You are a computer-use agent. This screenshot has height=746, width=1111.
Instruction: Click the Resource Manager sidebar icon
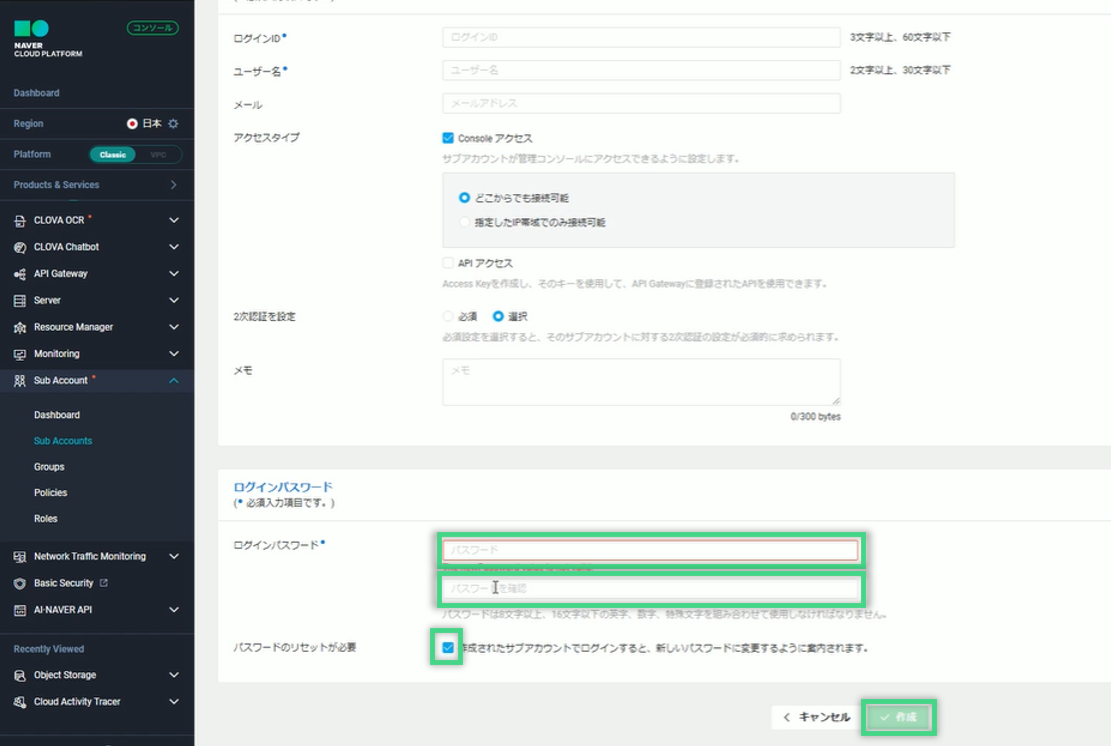[x=20, y=327]
